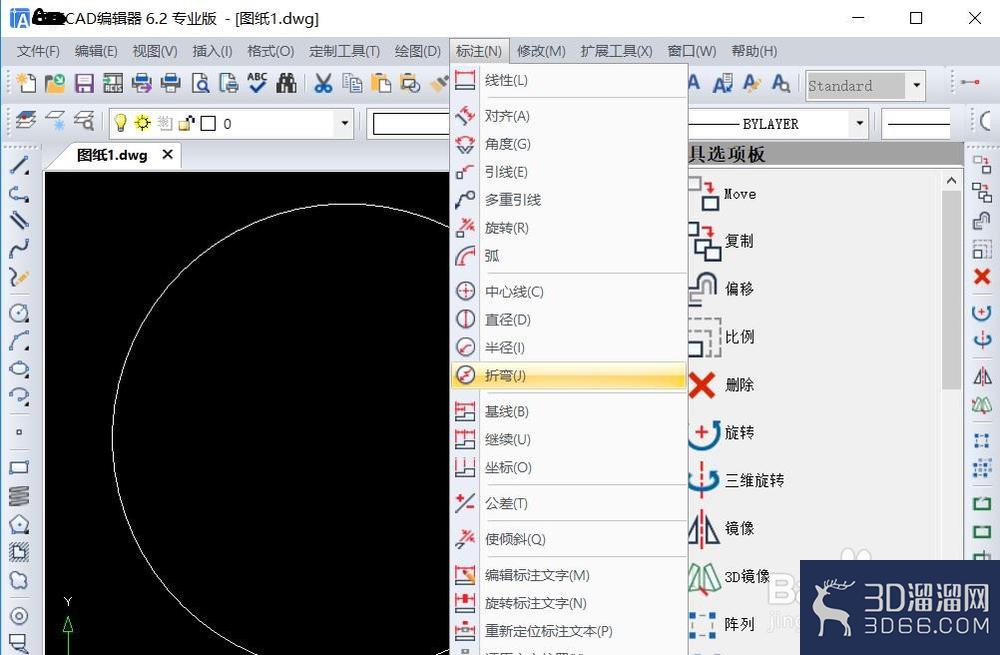Open the Standard text style dropdown
Viewport: 1000px width, 655px height.
tap(916, 85)
